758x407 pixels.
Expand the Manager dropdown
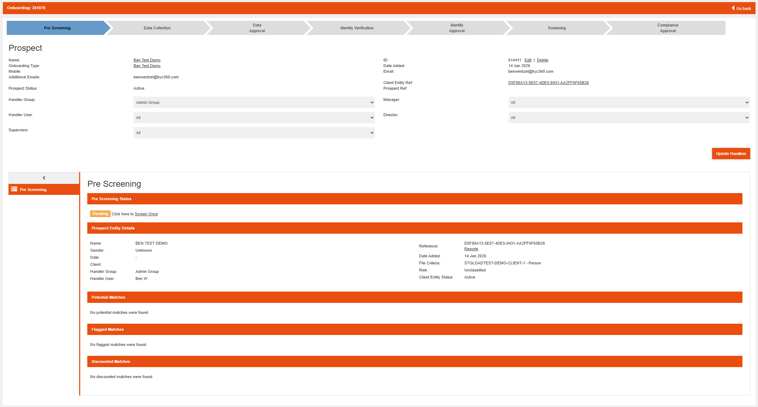point(628,102)
